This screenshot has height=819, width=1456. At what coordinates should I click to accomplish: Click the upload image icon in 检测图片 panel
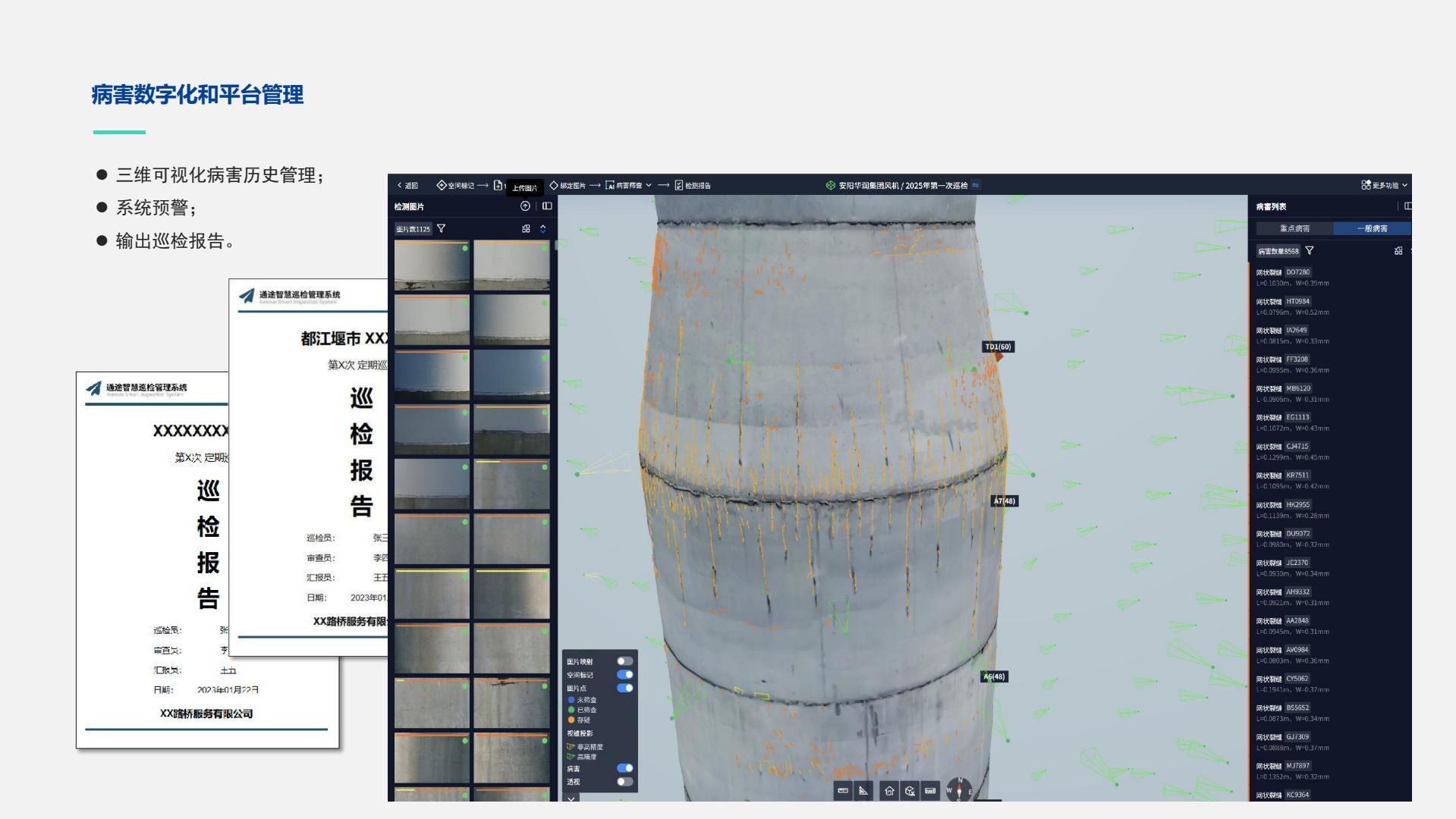pyautogui.click(x=525, y=206)
